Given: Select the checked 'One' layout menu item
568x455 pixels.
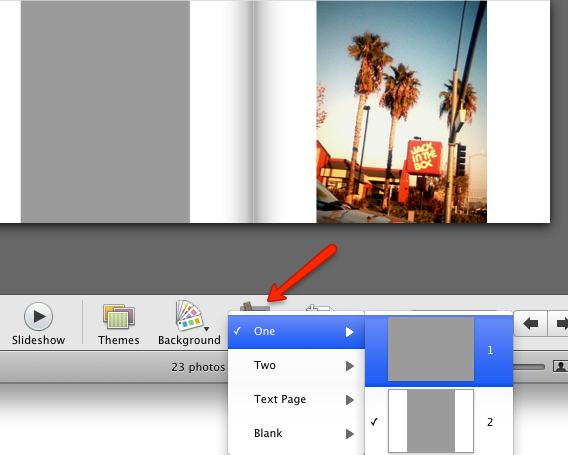Looking at the screenshot, I should tap(296, 331).
